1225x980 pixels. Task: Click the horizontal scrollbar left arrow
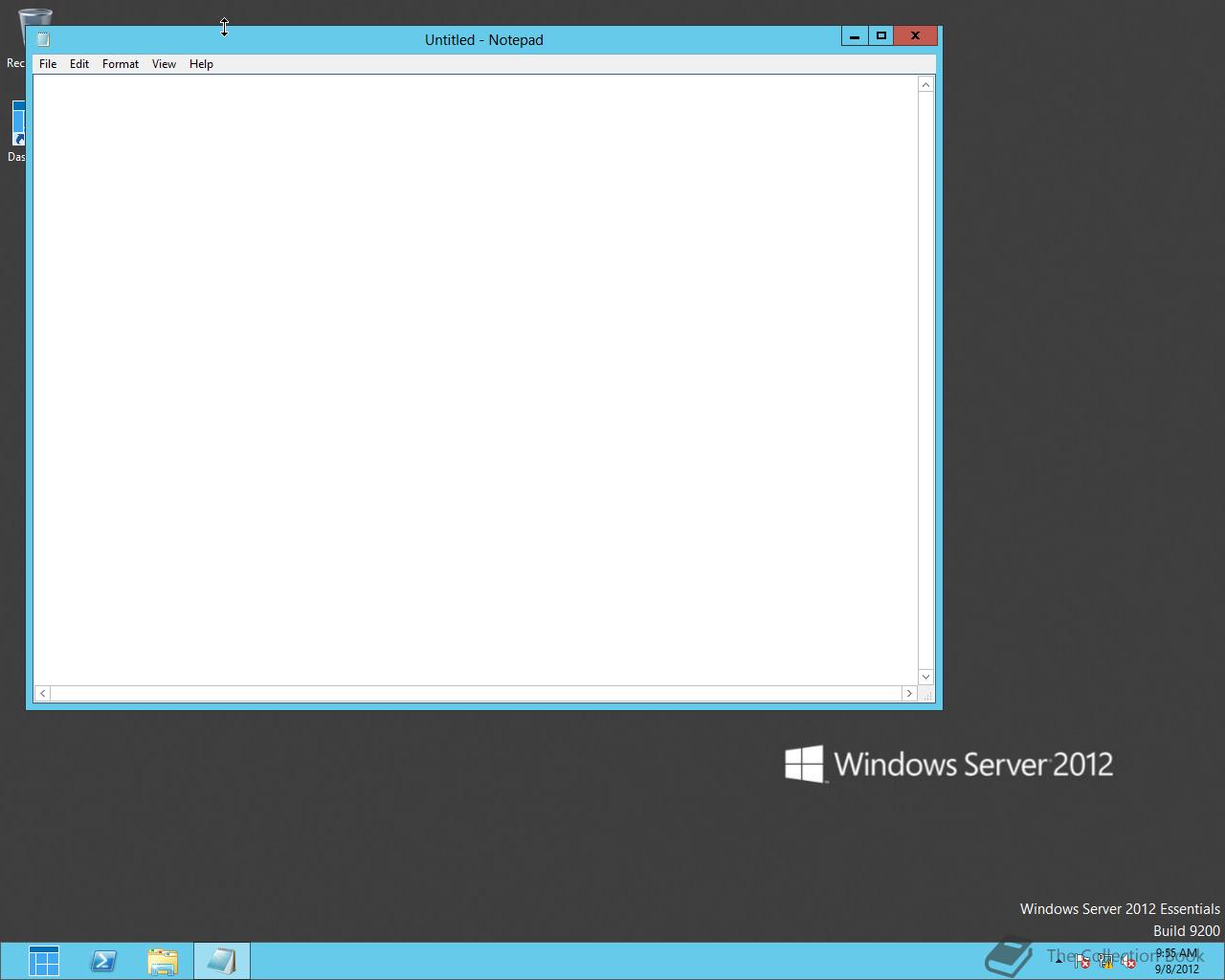coord(42,693)
